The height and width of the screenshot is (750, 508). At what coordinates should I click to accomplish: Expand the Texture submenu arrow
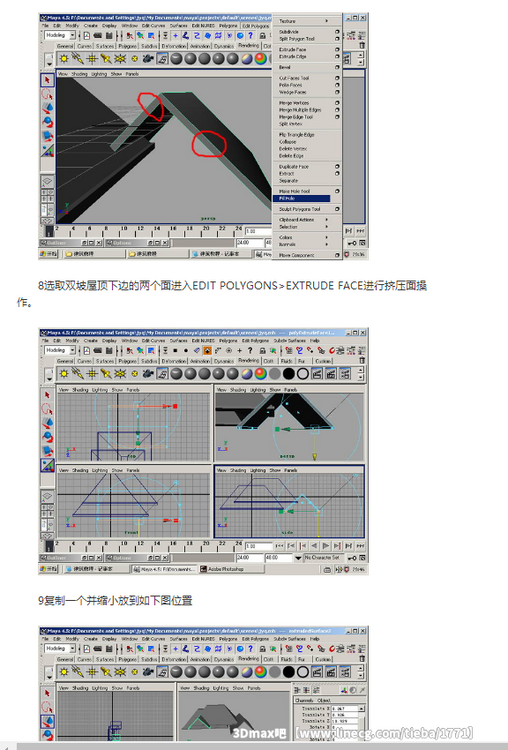pos(327,21)
